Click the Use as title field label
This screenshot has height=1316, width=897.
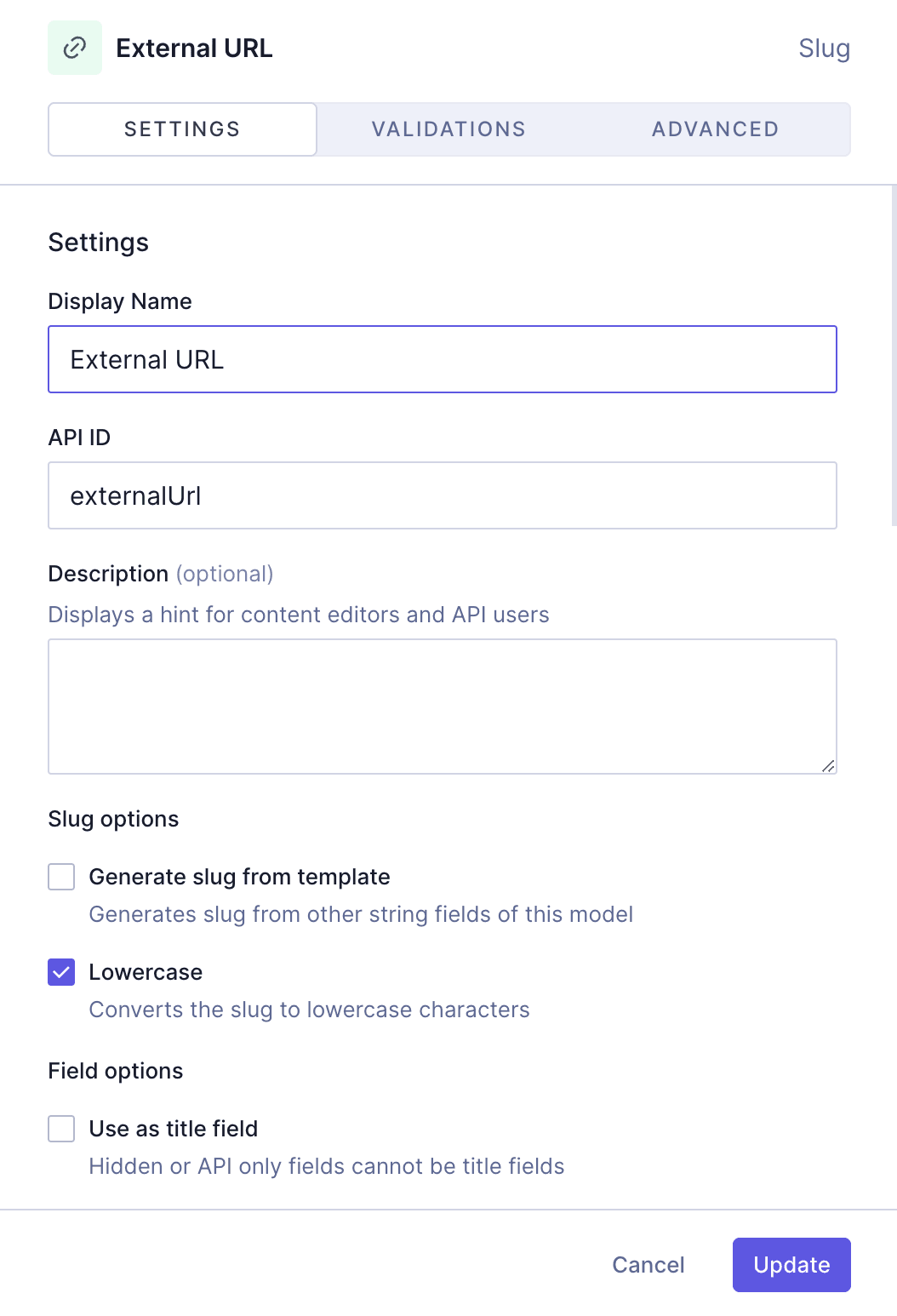point(174,1129)
